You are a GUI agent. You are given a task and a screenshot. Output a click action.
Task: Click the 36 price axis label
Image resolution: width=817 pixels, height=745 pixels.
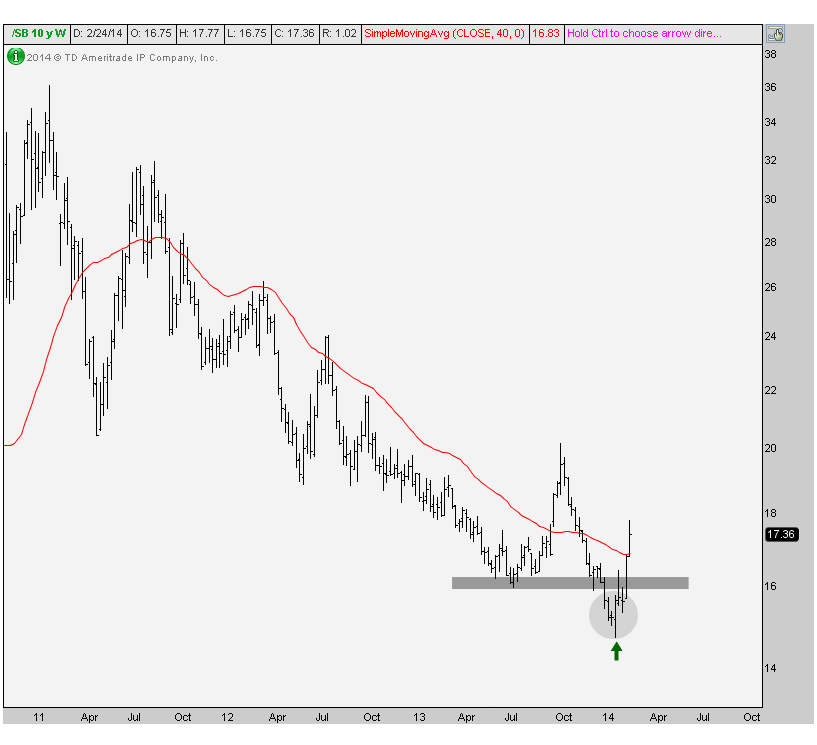770,87
